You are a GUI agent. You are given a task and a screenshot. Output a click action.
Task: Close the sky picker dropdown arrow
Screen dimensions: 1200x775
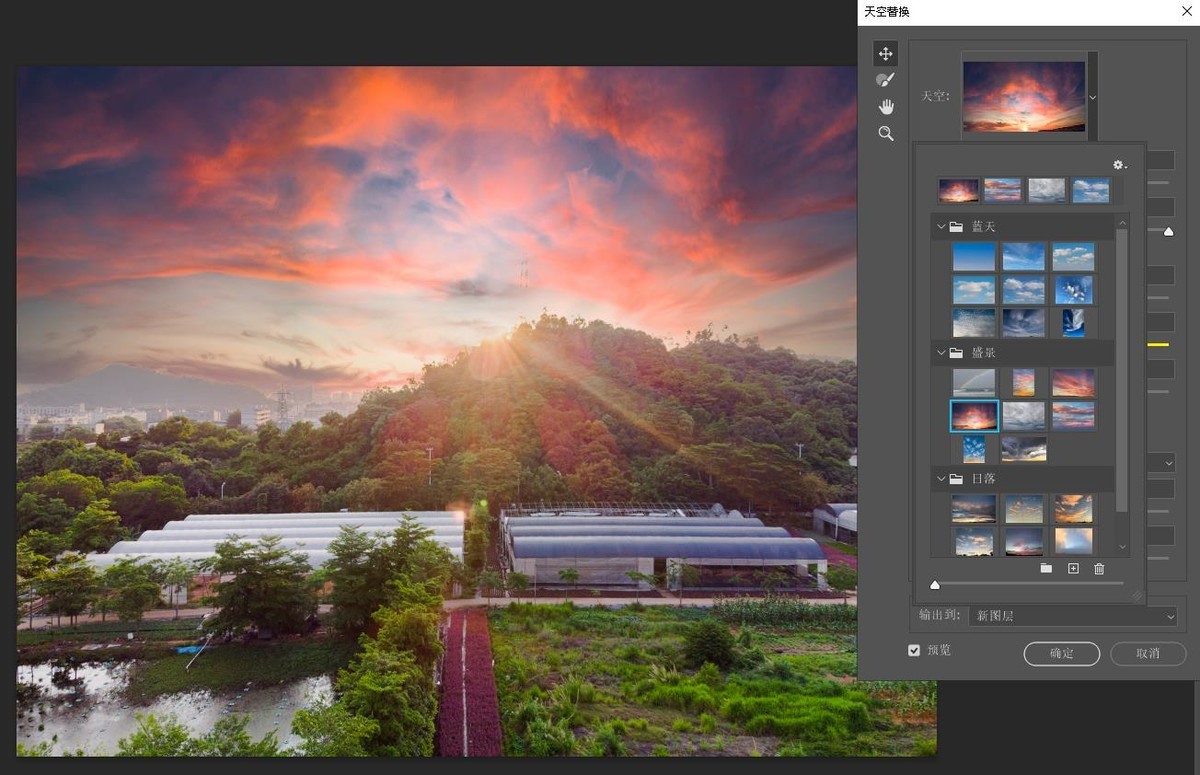1092,97
